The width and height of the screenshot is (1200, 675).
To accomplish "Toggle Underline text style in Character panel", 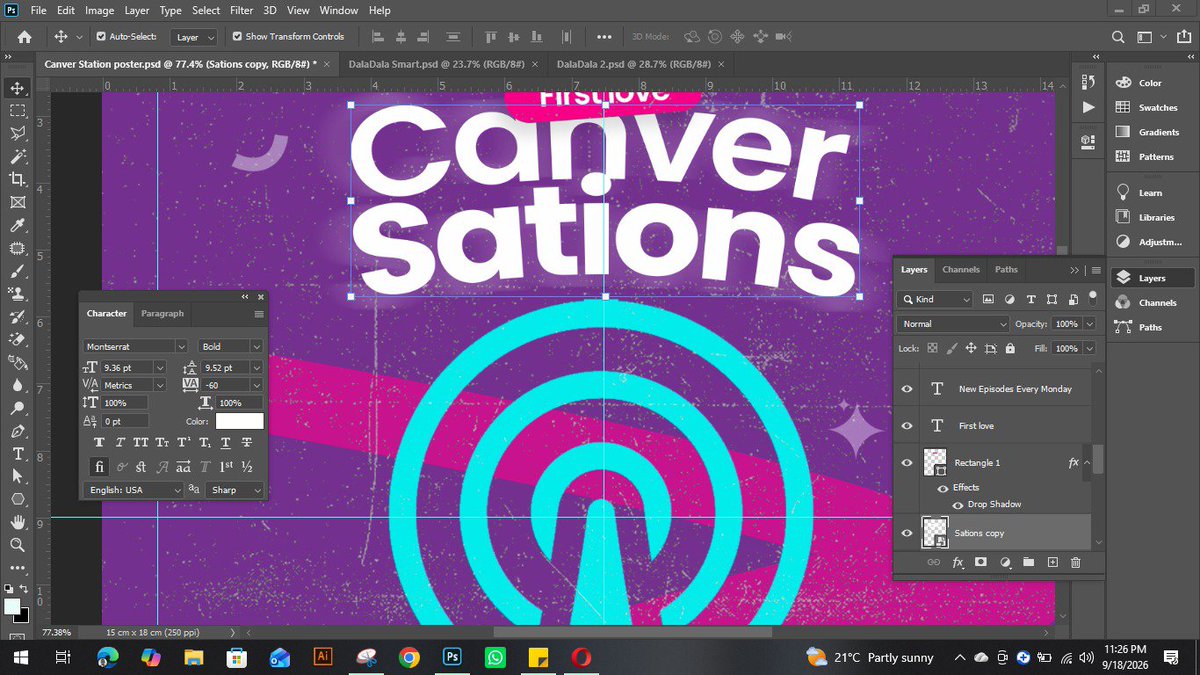I will (226, 442).
